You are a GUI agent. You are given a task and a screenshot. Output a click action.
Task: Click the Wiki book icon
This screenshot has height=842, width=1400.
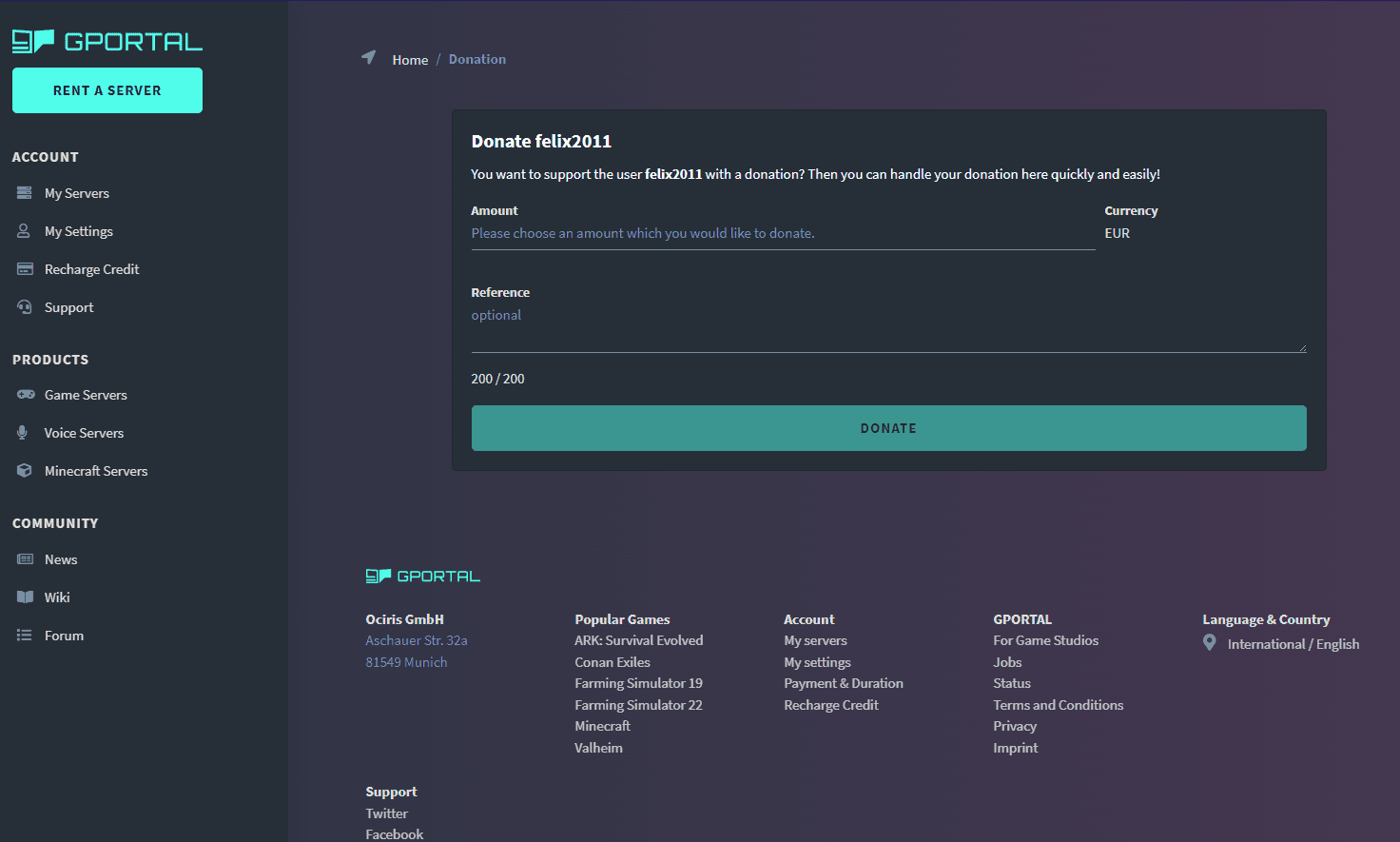[25, 597]
